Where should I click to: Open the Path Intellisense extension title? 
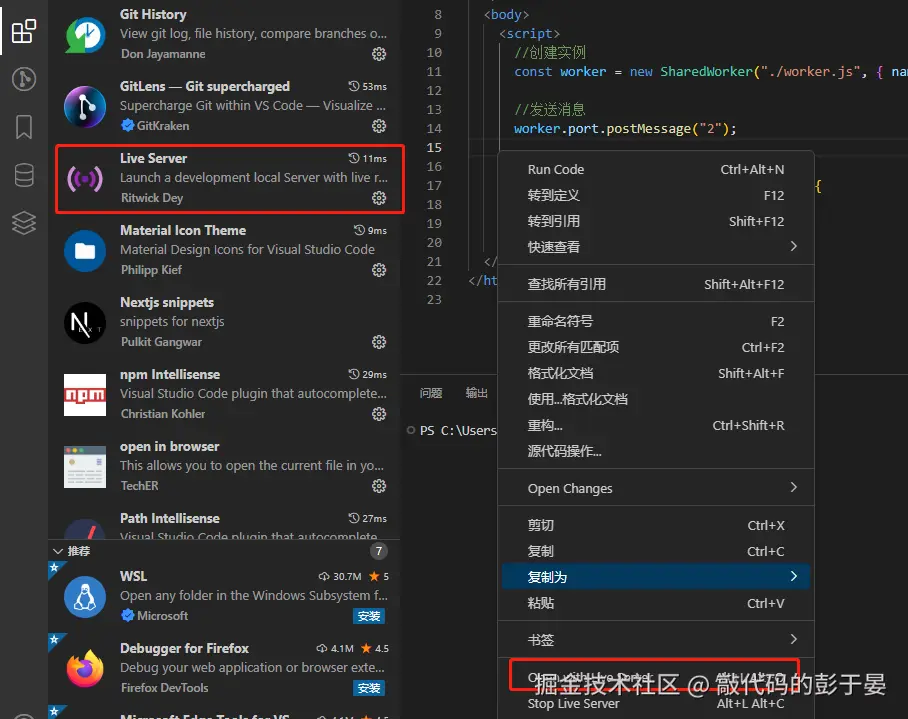click(170, 518)
